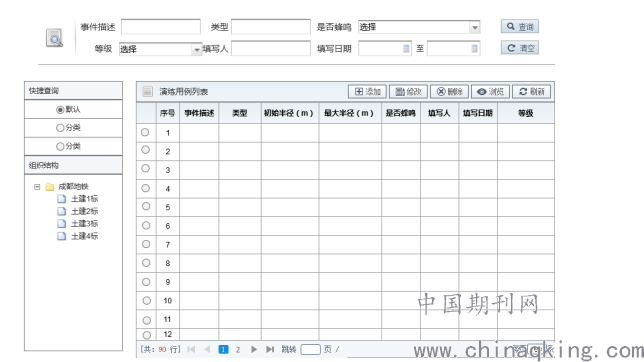The width and height of the screenshot is (644, 362).
Task: Select the radio button for row 1
Action: [145, 132]
